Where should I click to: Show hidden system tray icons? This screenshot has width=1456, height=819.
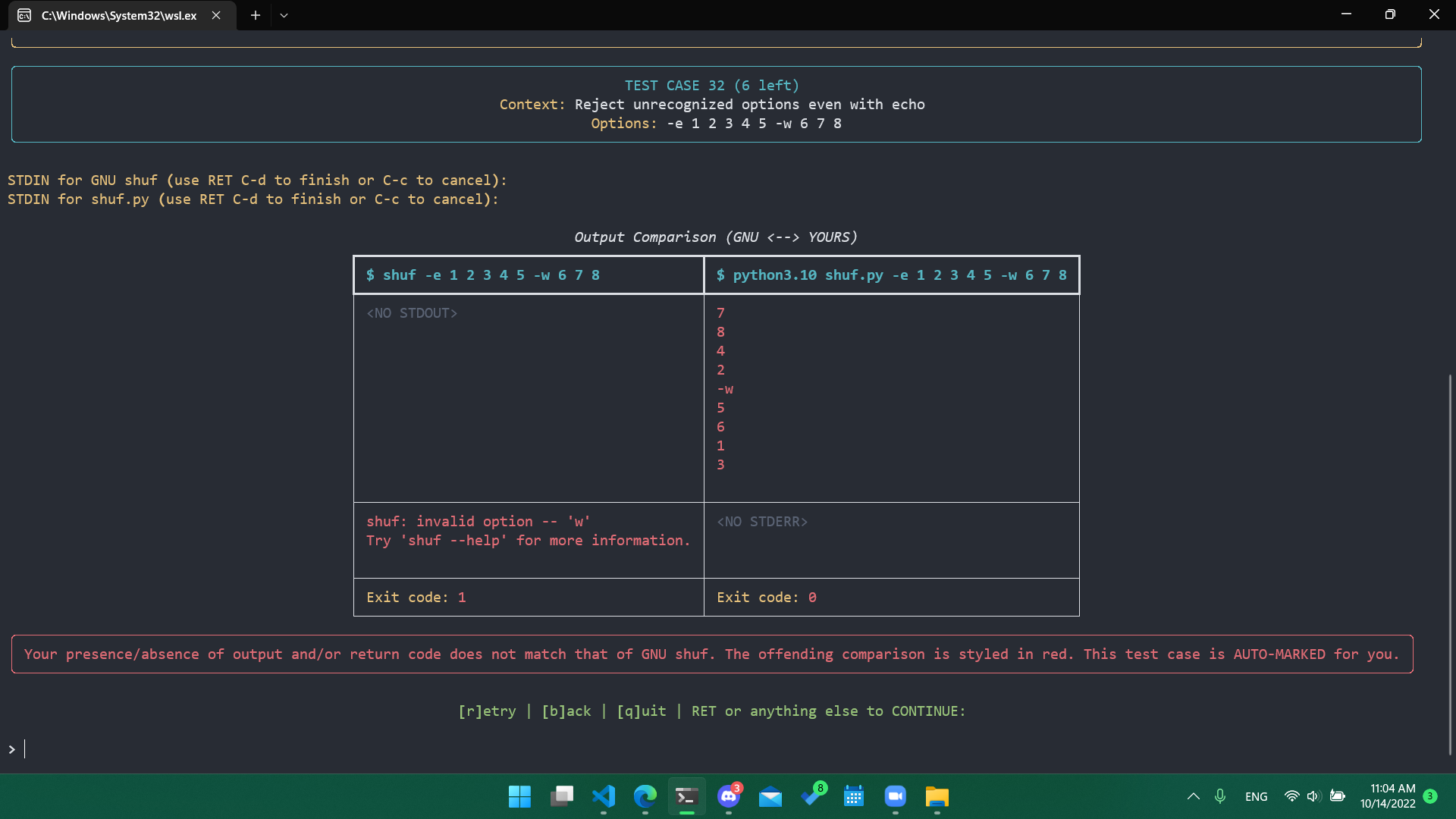(x=1193, y=796)
